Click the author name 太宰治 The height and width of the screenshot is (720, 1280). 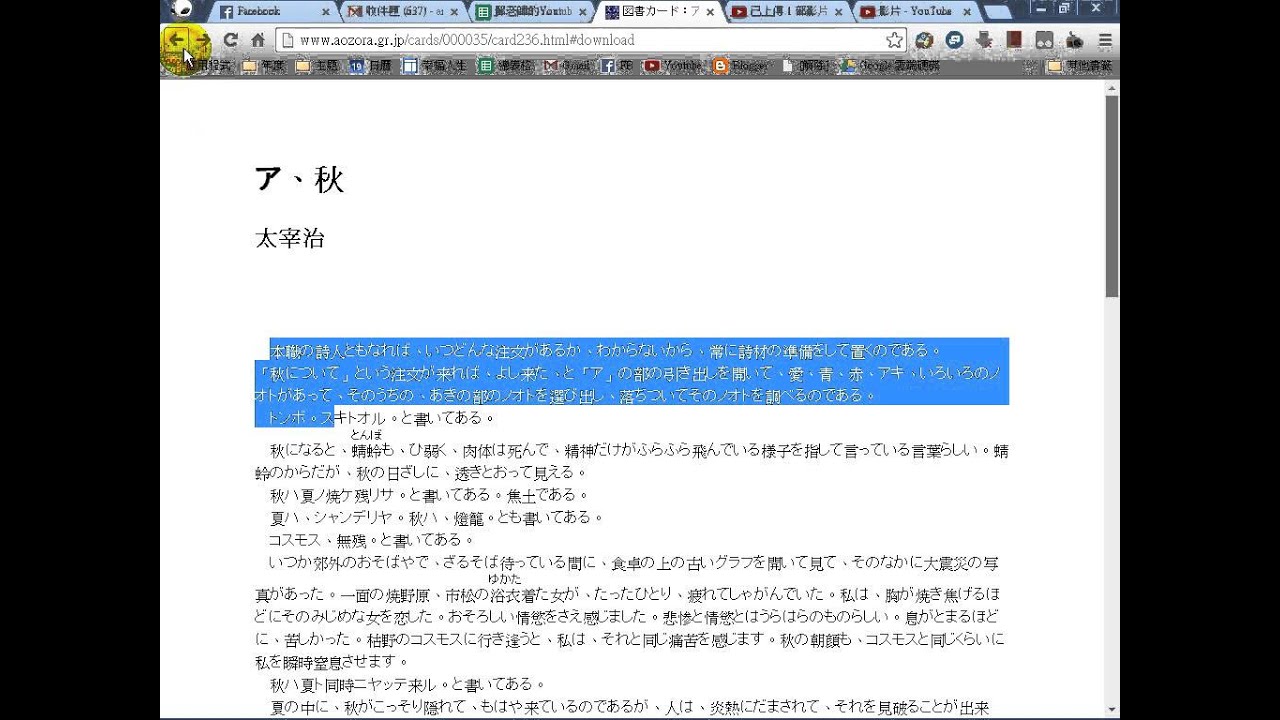290,238
